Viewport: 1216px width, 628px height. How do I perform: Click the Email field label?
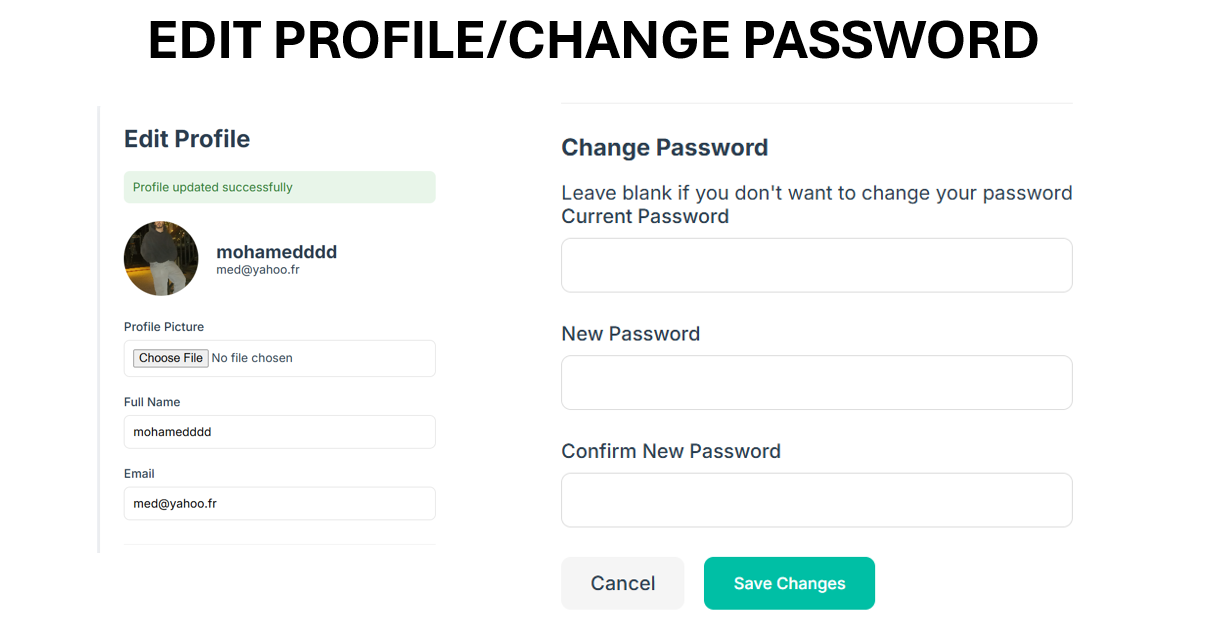coord(139,474)
